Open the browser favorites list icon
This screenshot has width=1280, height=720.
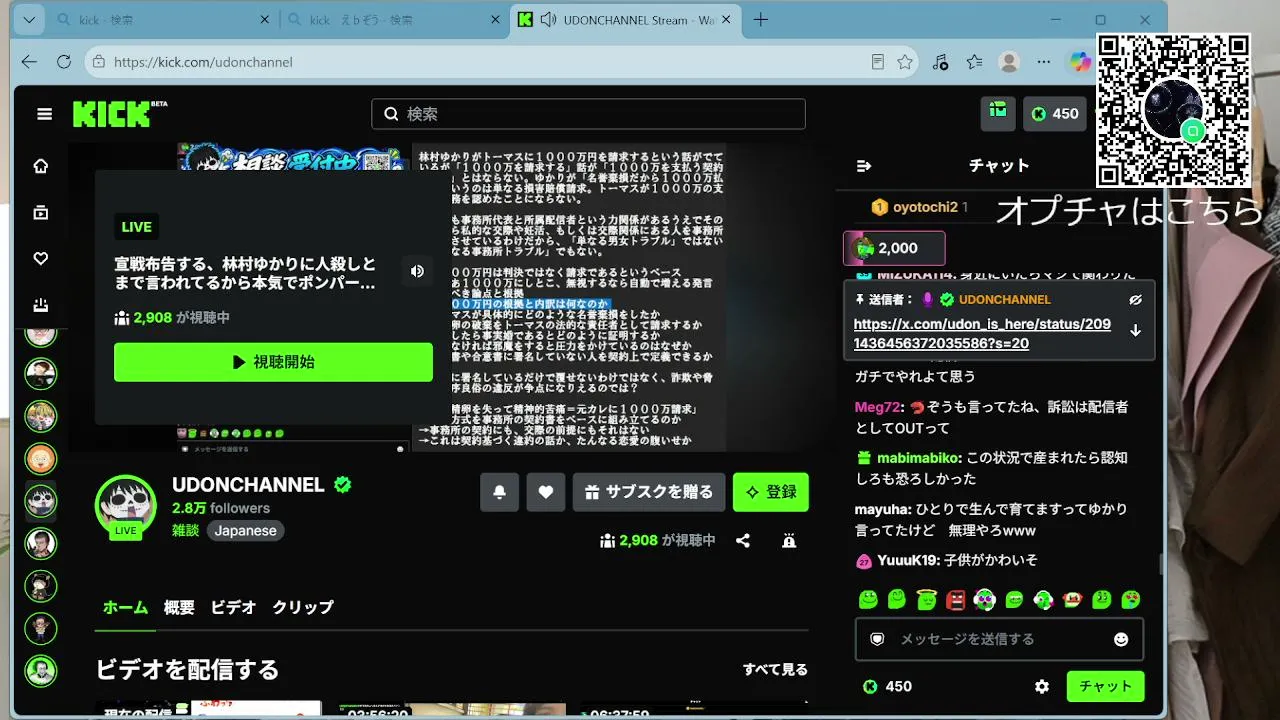[975, 62]
